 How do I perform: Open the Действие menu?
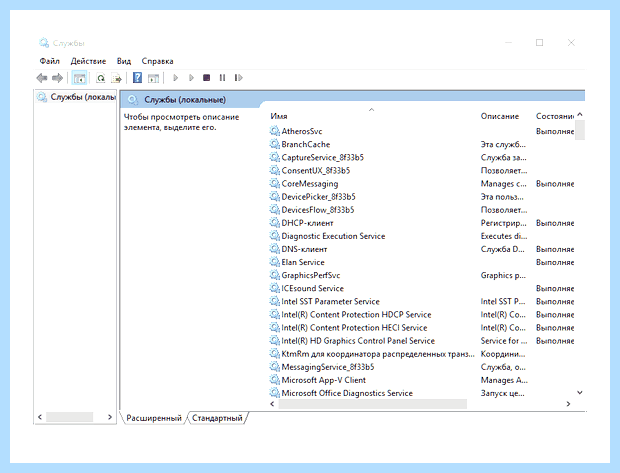click(x=88, y=61)
